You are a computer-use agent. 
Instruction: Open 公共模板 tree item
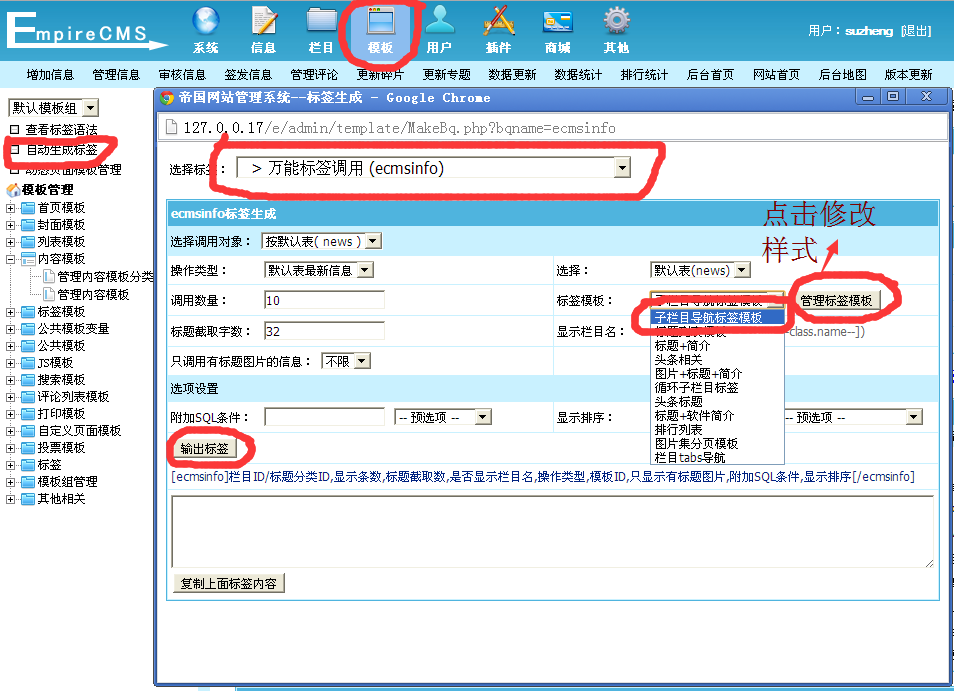61,346
